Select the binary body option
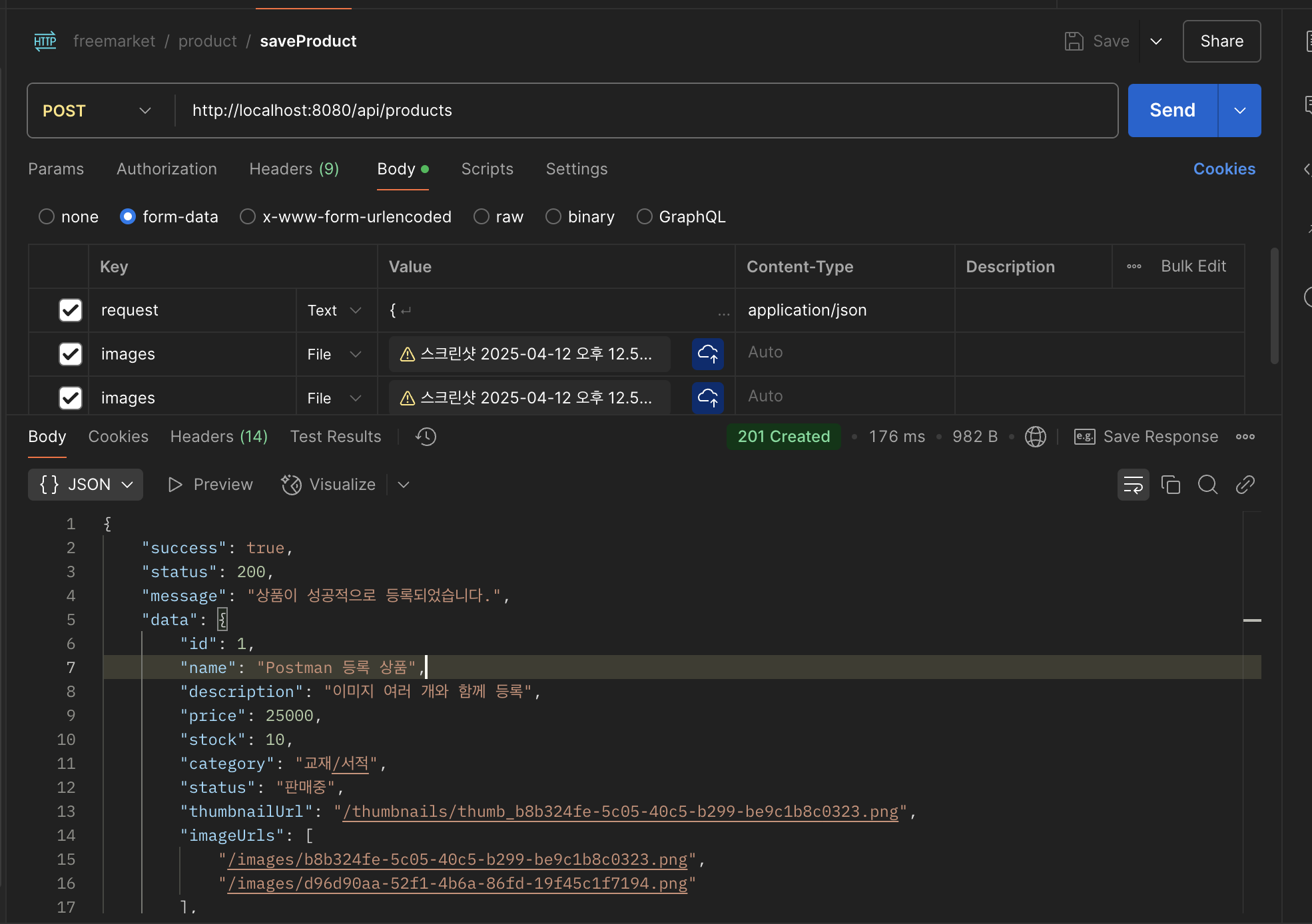Image resolution: width=1312 pixels, height=924 pixels. tap(553, 217)
